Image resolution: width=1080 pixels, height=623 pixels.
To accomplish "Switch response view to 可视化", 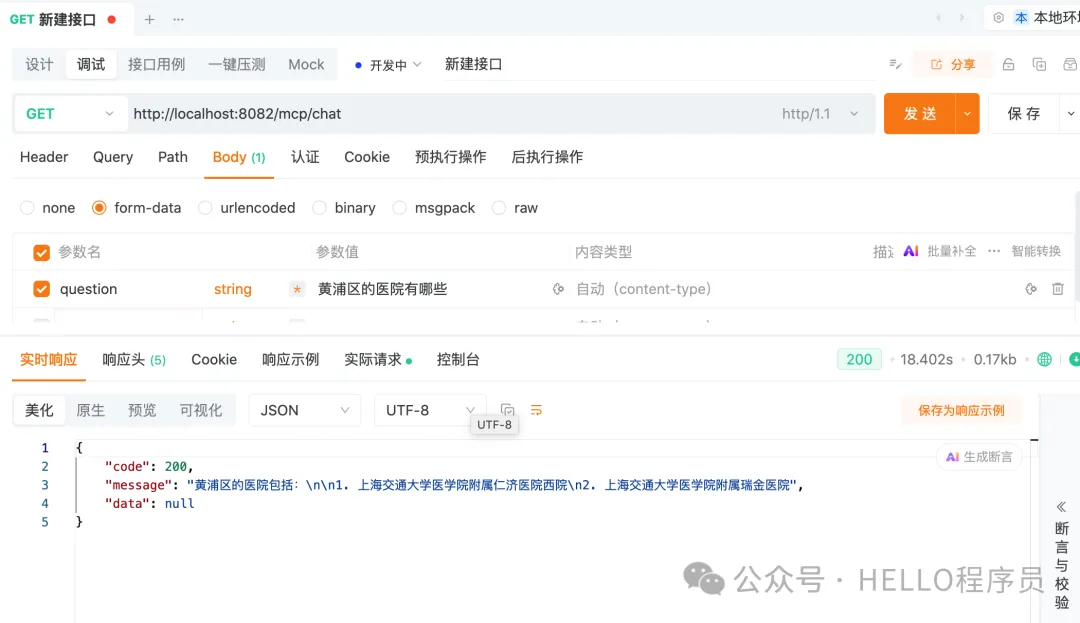I will pos(201,410).
